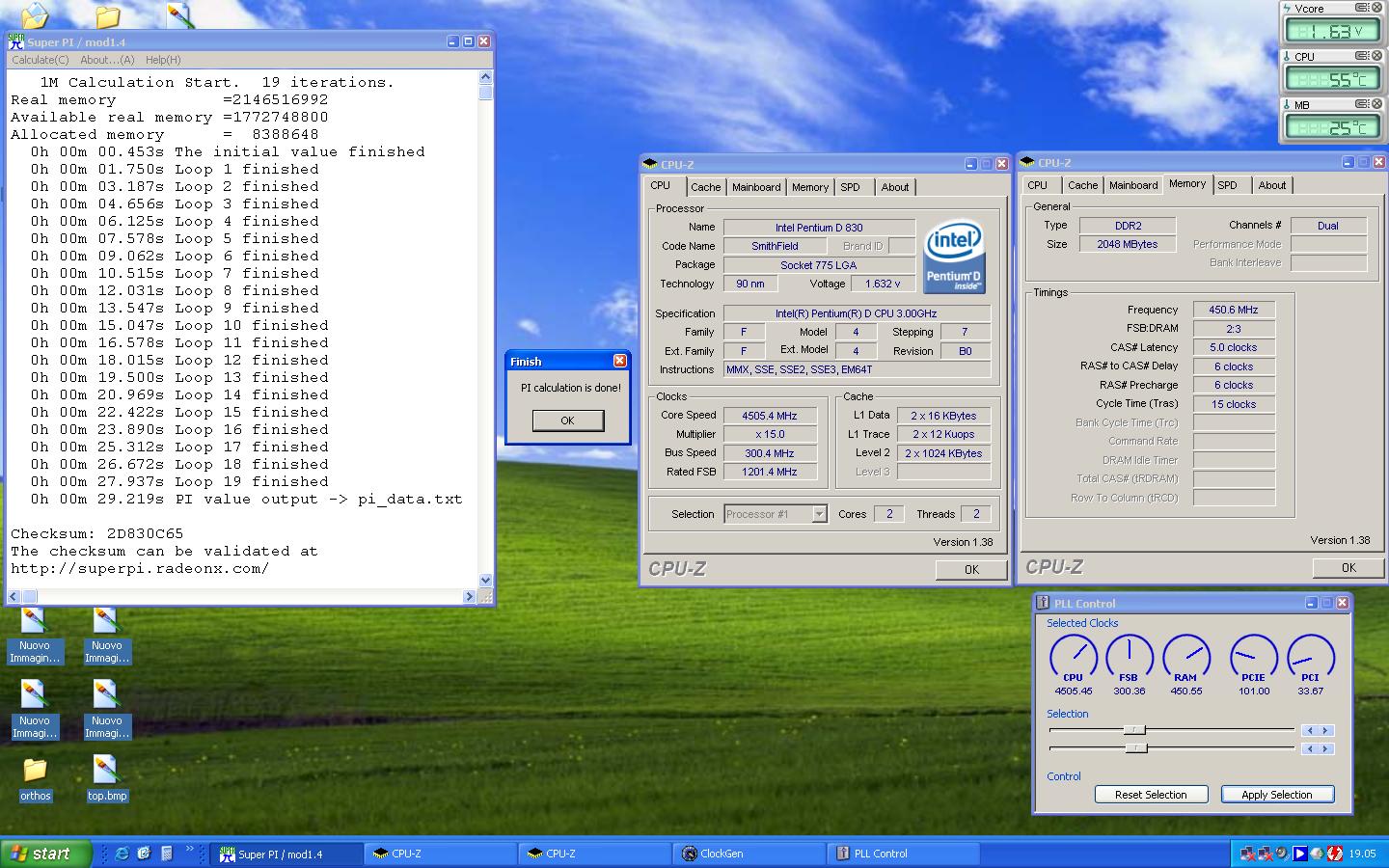Image resolution: width=1389 pixels, height=868 pixels.
Task: Click OK in the left CPU-Z window
Action: coord(971,570)
